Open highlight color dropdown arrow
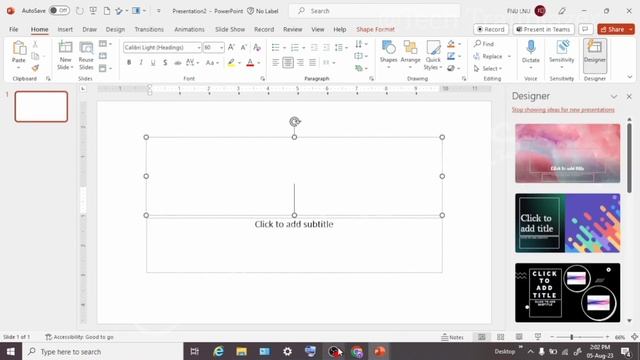 coord(240,63)
